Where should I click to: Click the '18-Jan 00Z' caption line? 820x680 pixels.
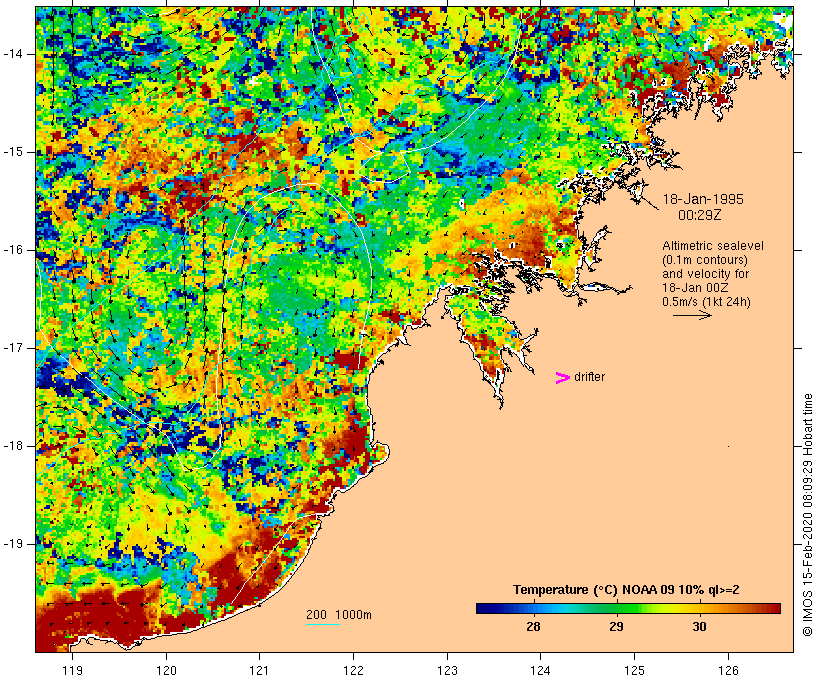(x=695, y=288)
